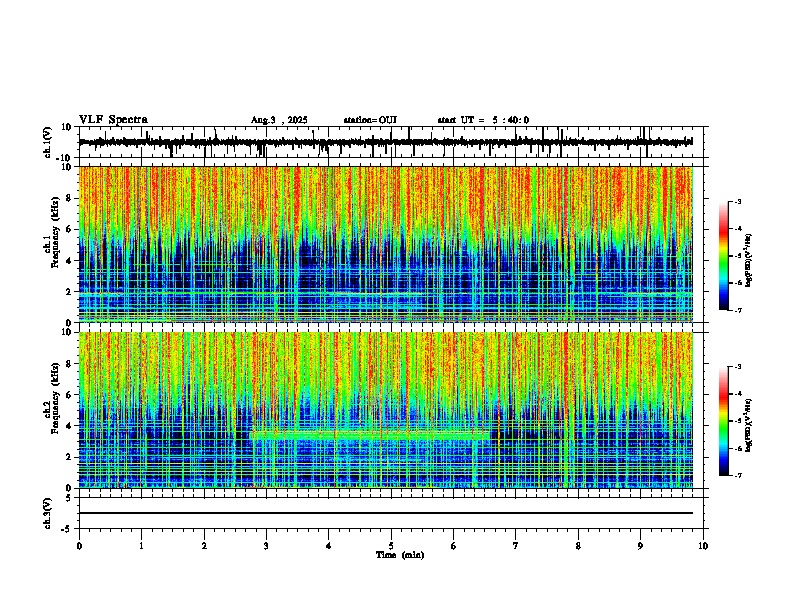Click the ch.1 spectrogram '8' kHz tick label
The width and height of the screenshot is (792, 612).
coord(69,198)
